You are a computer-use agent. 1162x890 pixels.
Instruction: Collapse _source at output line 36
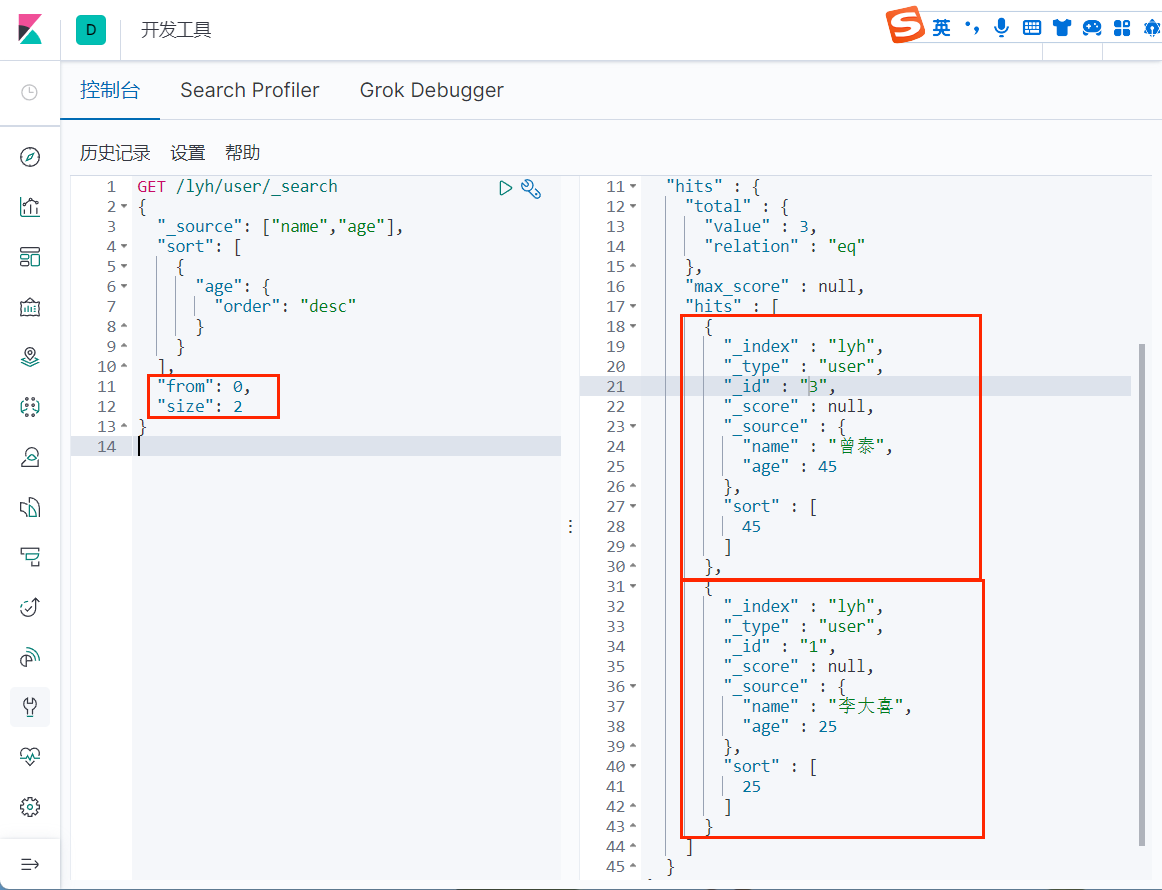click(633, 687)
